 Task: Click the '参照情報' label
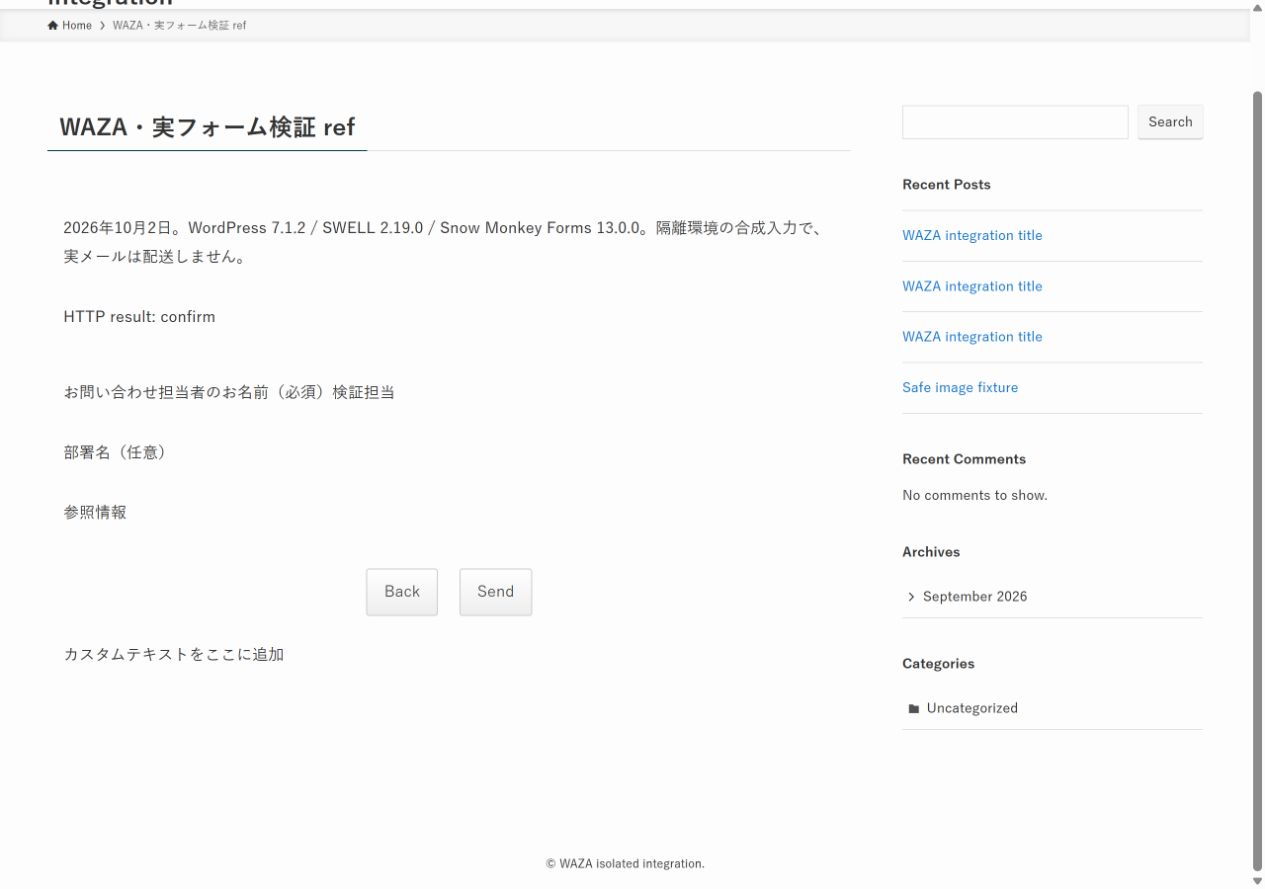95,512
